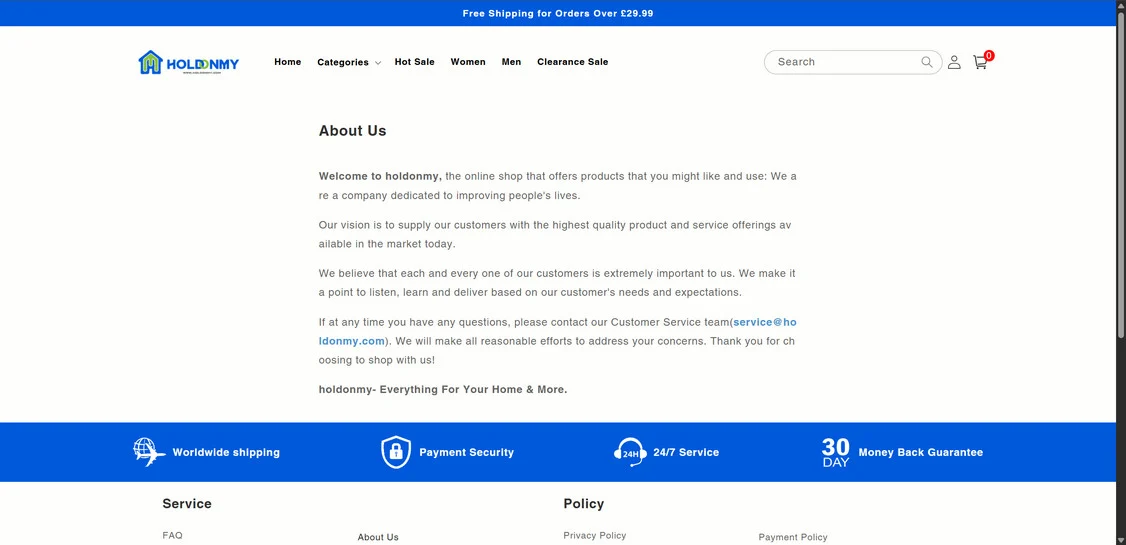Image resolution: width=1126 pixels, height=545 pixels.
Task: Click the worldwide shipping airplane globe icon
Action: (x=149, y=452)
